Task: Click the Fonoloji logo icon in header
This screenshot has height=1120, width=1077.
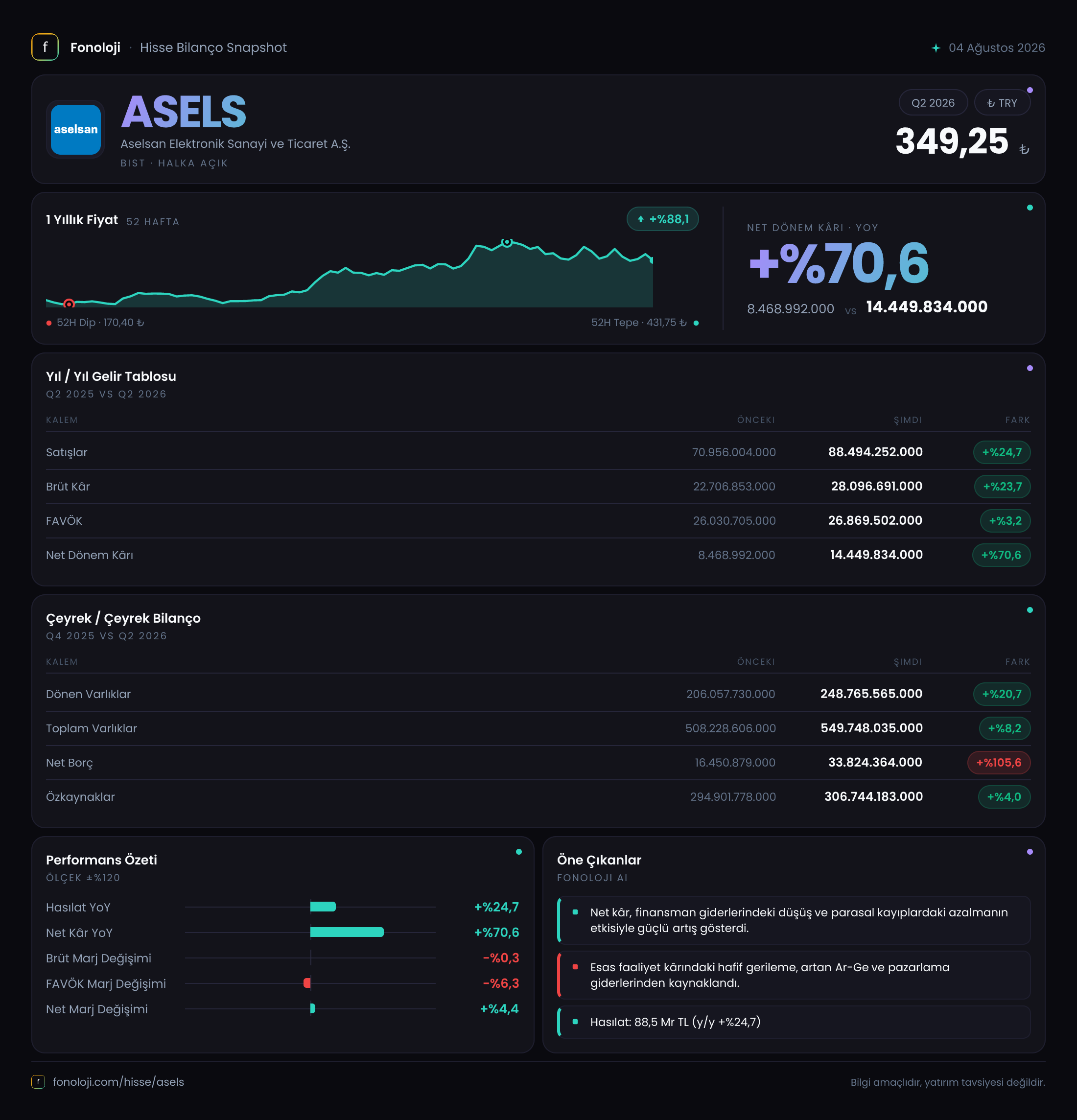Action: pyautogui.click(x=45, y=47)
